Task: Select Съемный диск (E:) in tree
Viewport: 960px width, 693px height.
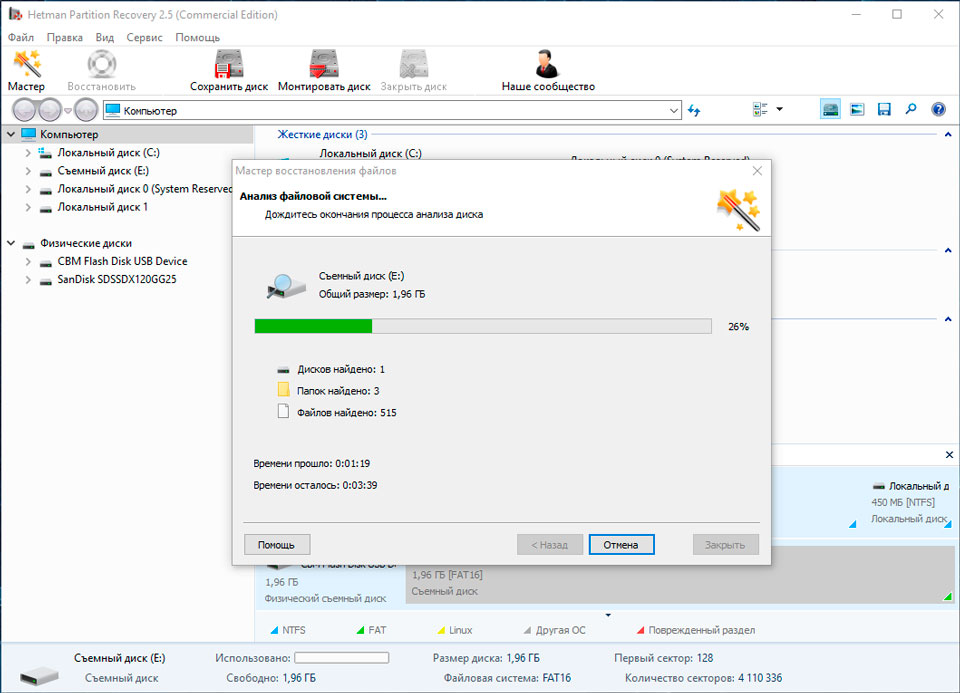Action: pos(103,171)
